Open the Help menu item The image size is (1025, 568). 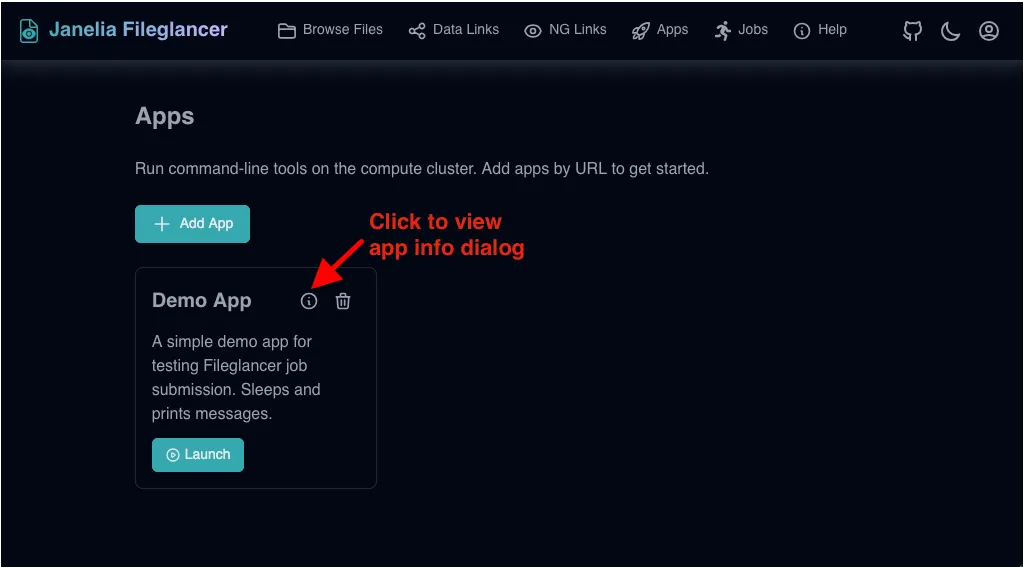tap(820, 30)
